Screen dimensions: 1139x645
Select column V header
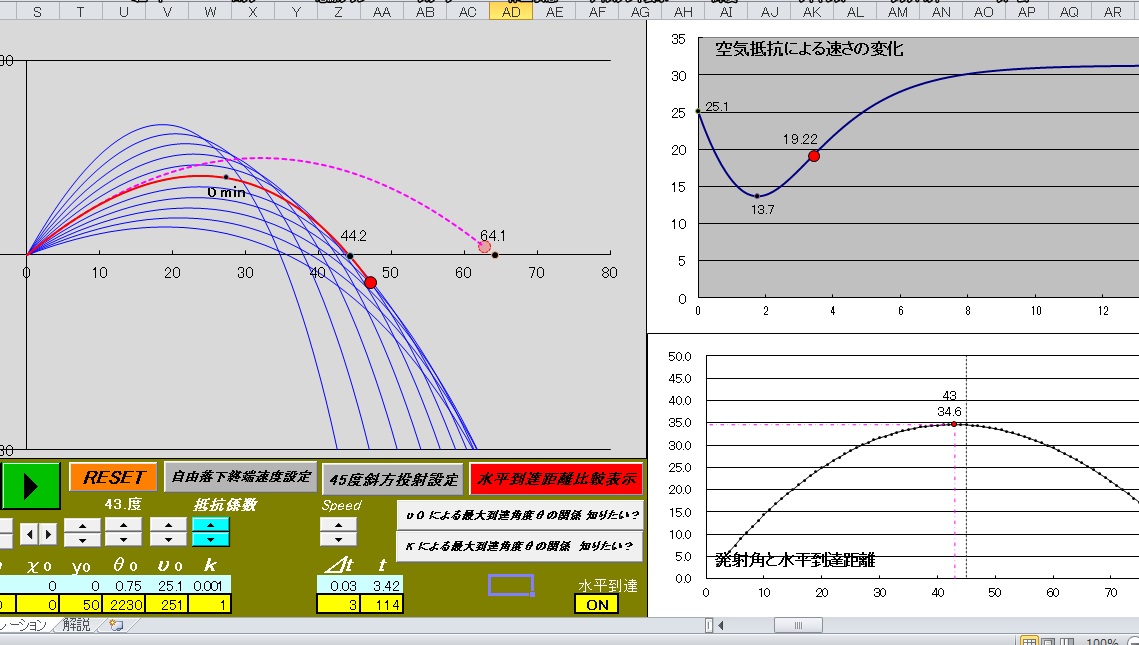(x=167, y=11)
